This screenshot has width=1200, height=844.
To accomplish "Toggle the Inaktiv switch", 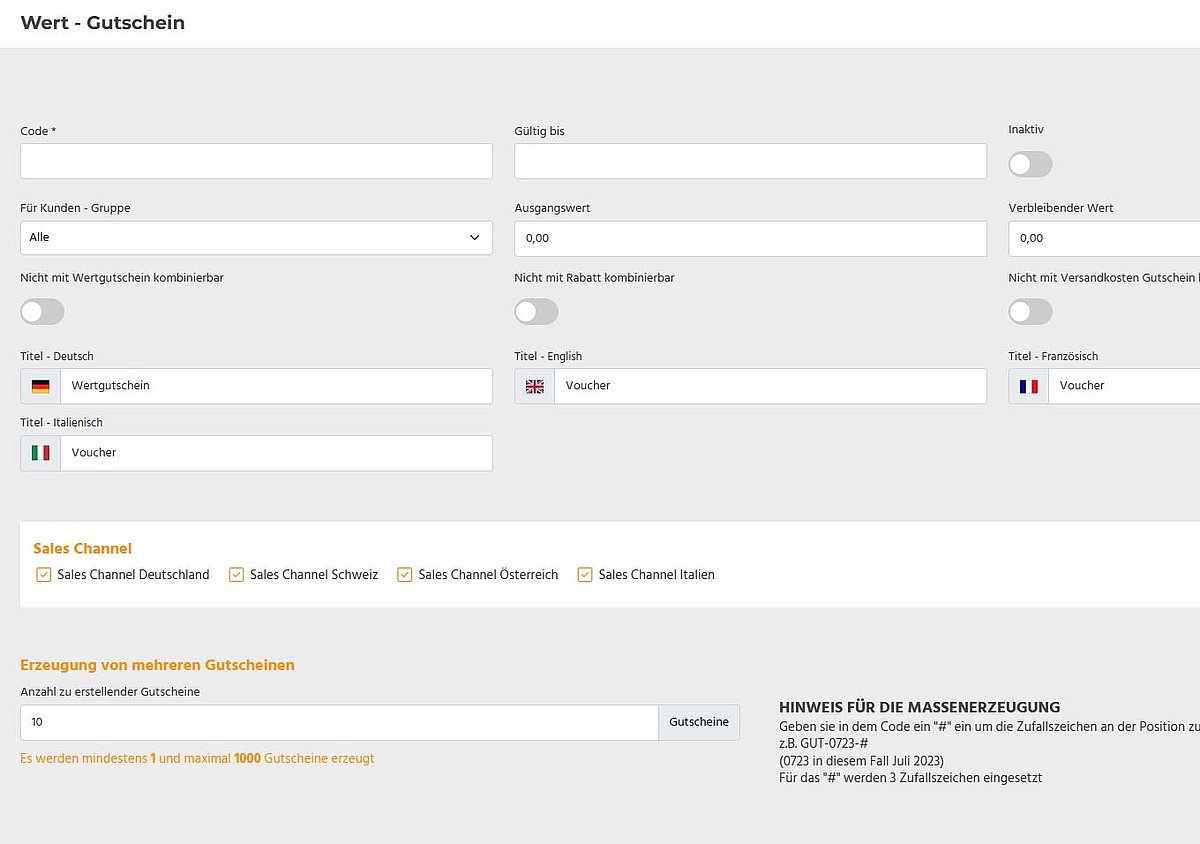I will coord(1030,164).
